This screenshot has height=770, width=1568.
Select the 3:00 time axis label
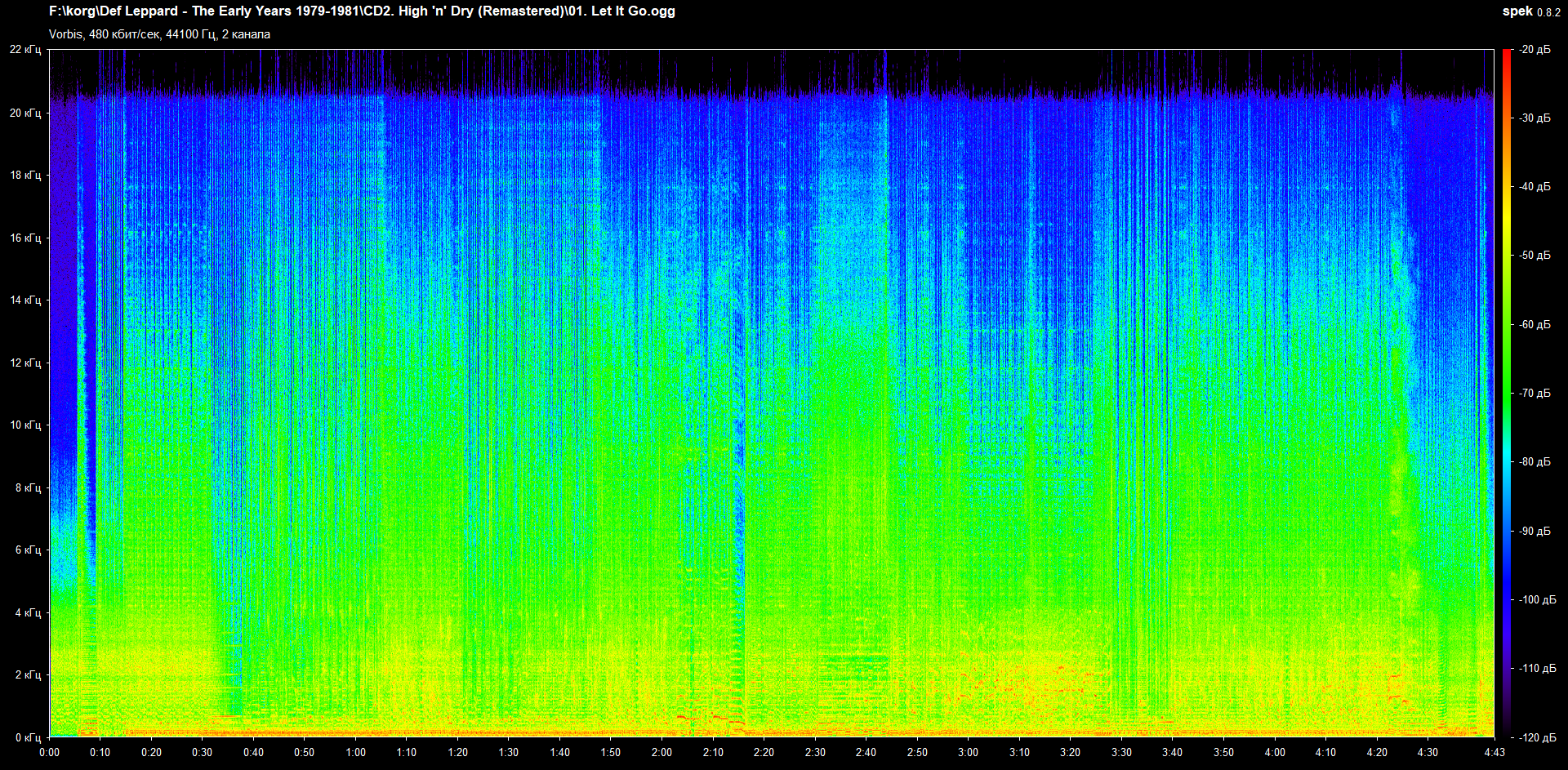(968, 752)
